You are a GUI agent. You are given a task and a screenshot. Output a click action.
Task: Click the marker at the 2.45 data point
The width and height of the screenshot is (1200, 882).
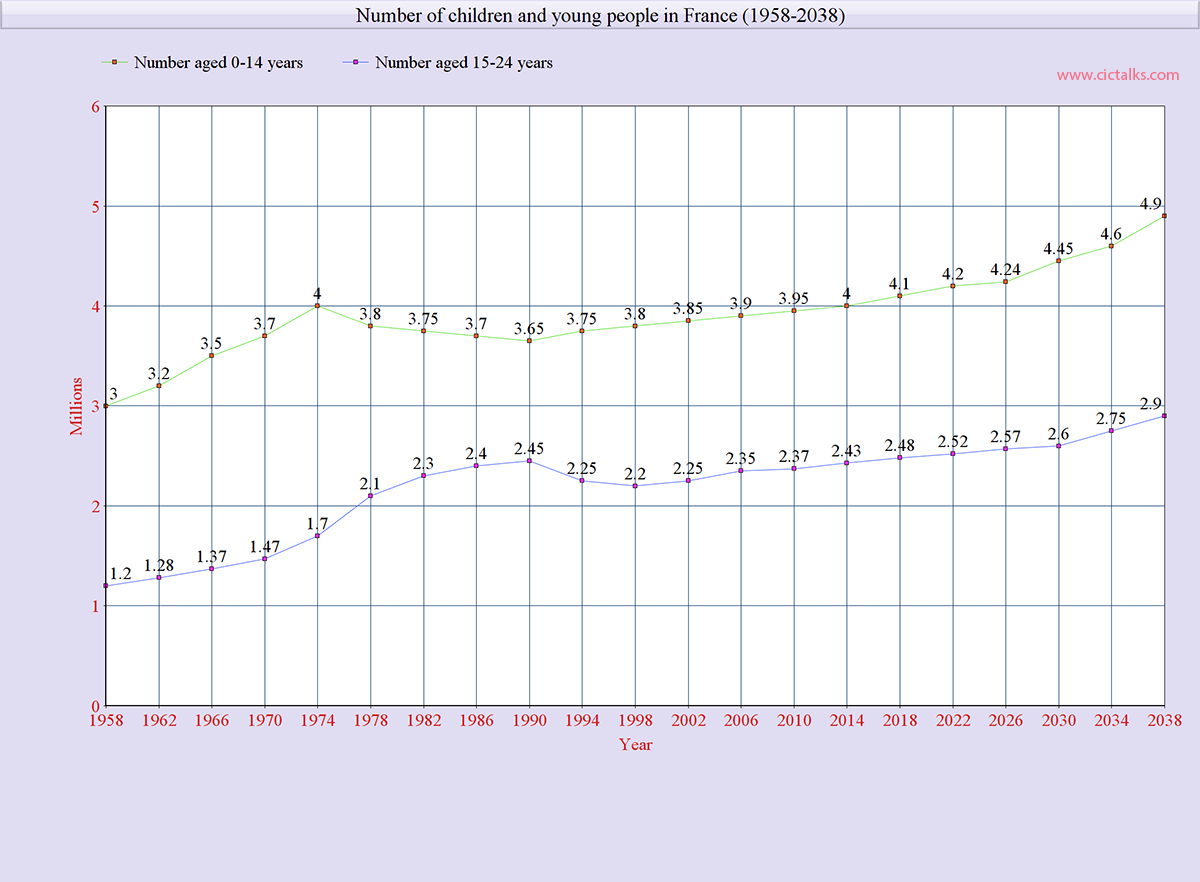(x=530, y=460)
